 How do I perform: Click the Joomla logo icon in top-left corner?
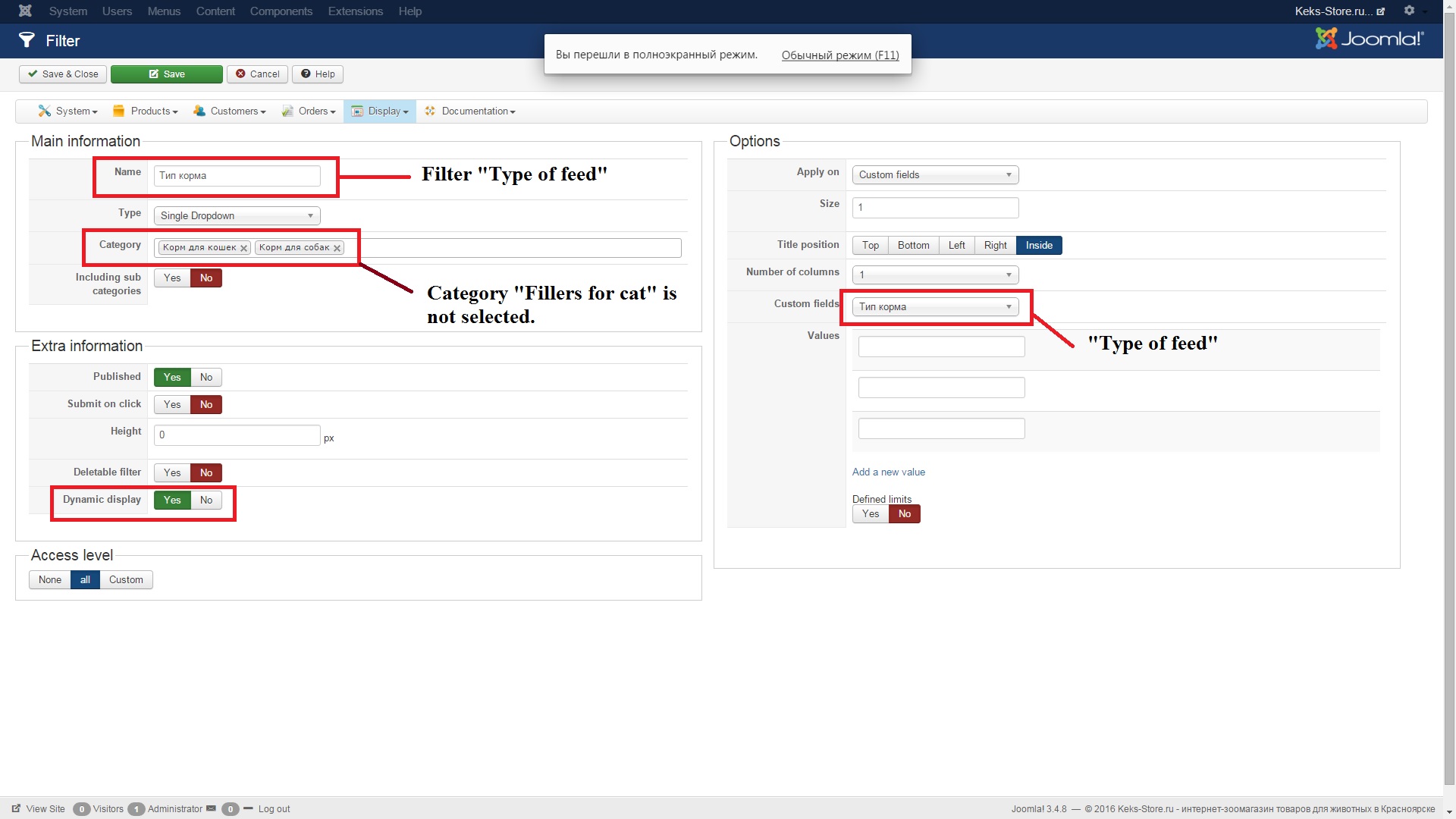click(25, 11)
